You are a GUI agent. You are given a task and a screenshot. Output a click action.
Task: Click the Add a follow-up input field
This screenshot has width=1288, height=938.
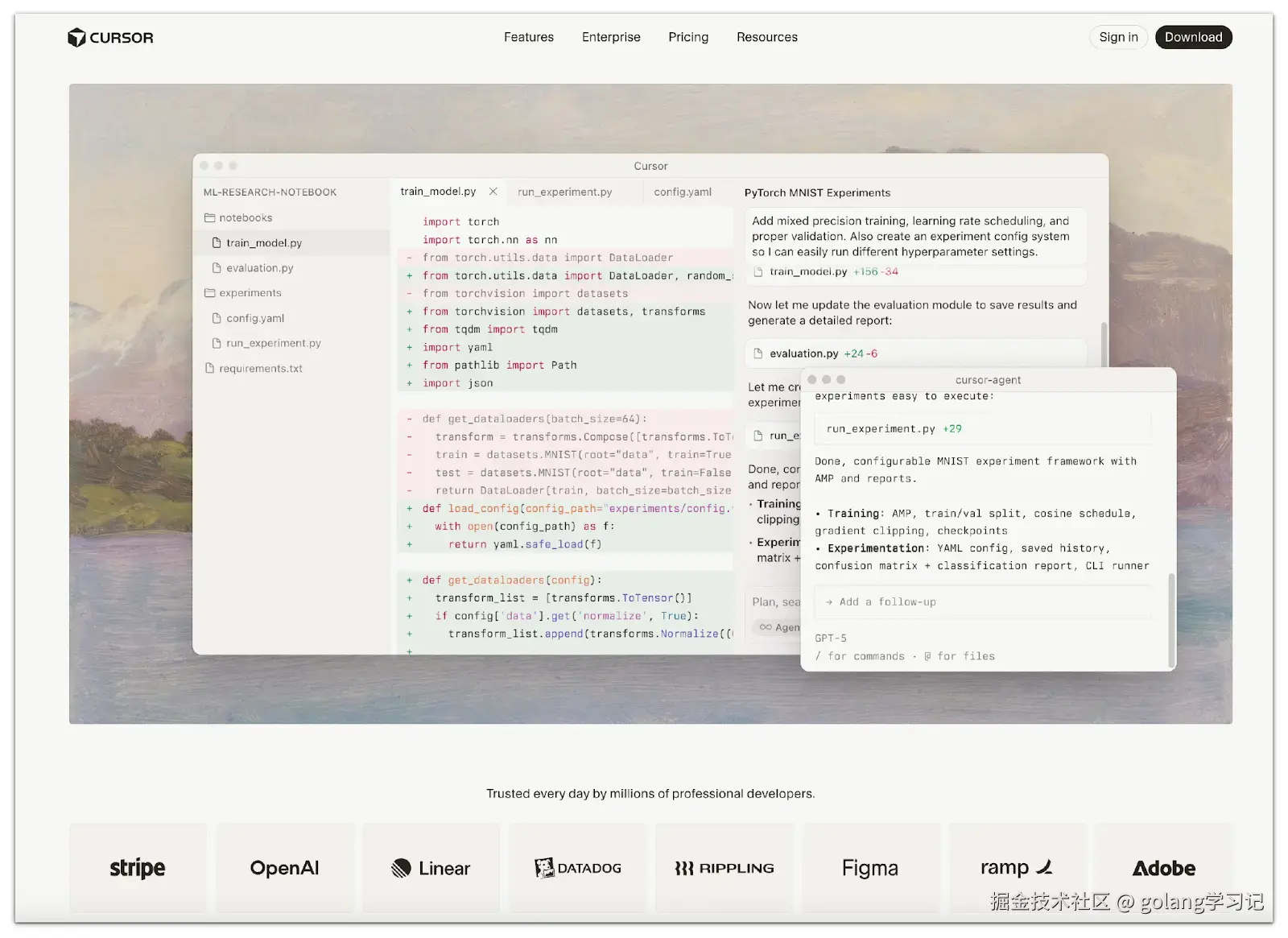point(982,601)
